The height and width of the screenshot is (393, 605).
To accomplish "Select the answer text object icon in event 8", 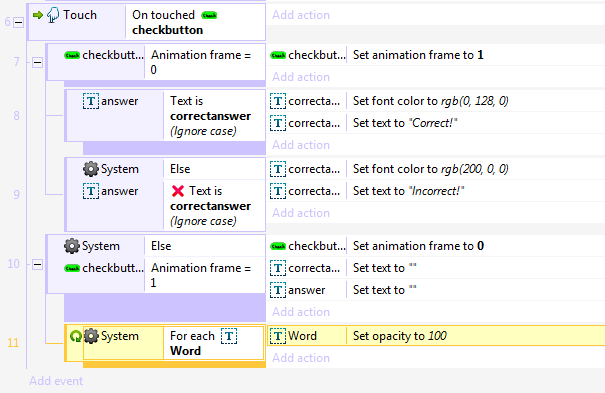I will 91,101.
